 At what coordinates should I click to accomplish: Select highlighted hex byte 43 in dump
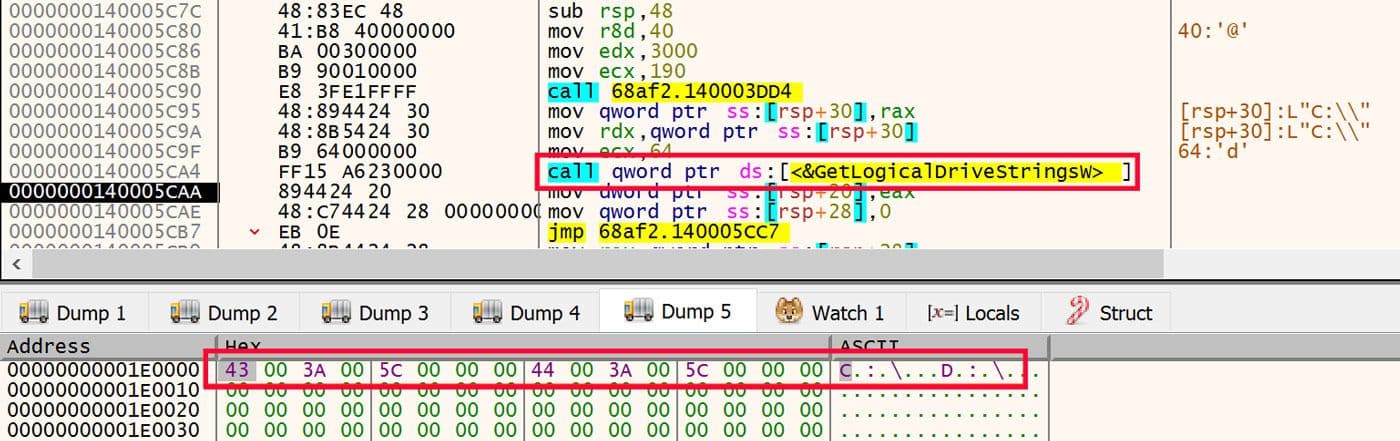[x=239, y=370]
